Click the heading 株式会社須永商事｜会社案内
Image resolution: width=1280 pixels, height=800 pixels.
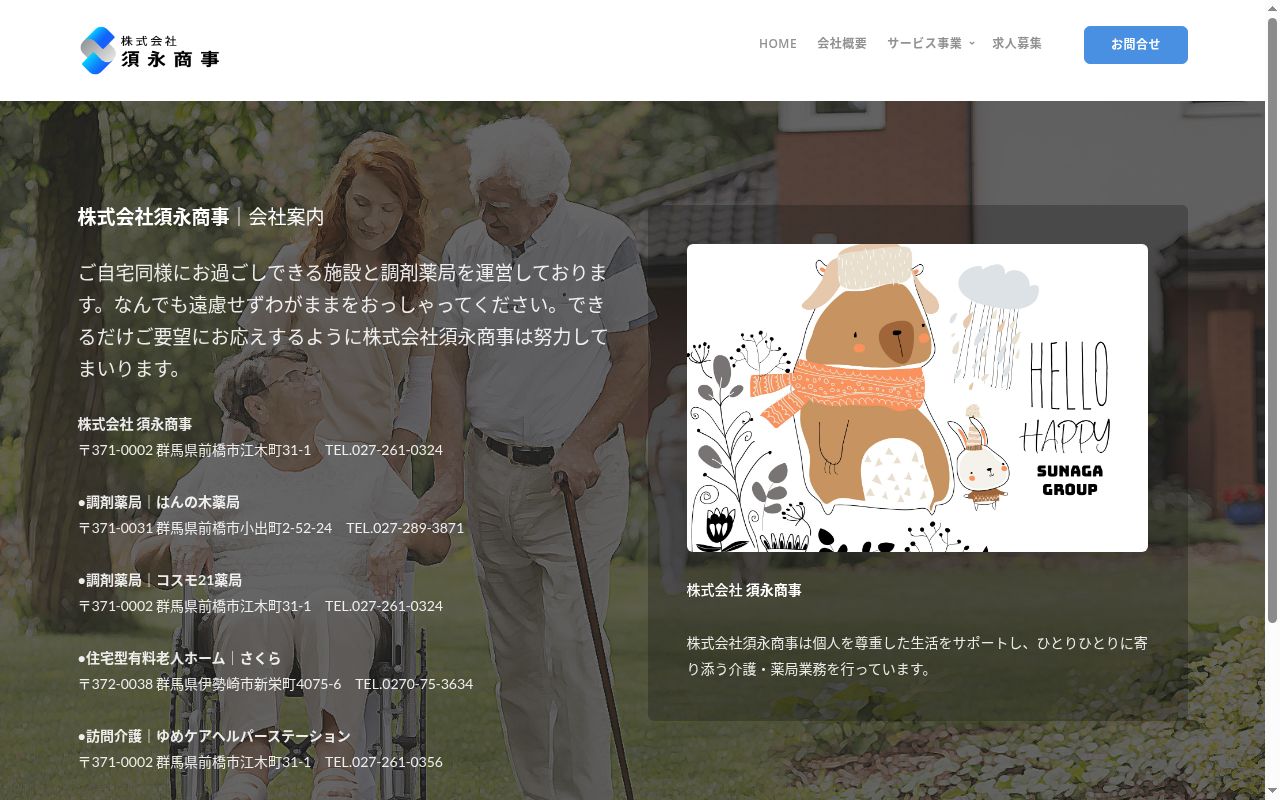coord(201,216)
